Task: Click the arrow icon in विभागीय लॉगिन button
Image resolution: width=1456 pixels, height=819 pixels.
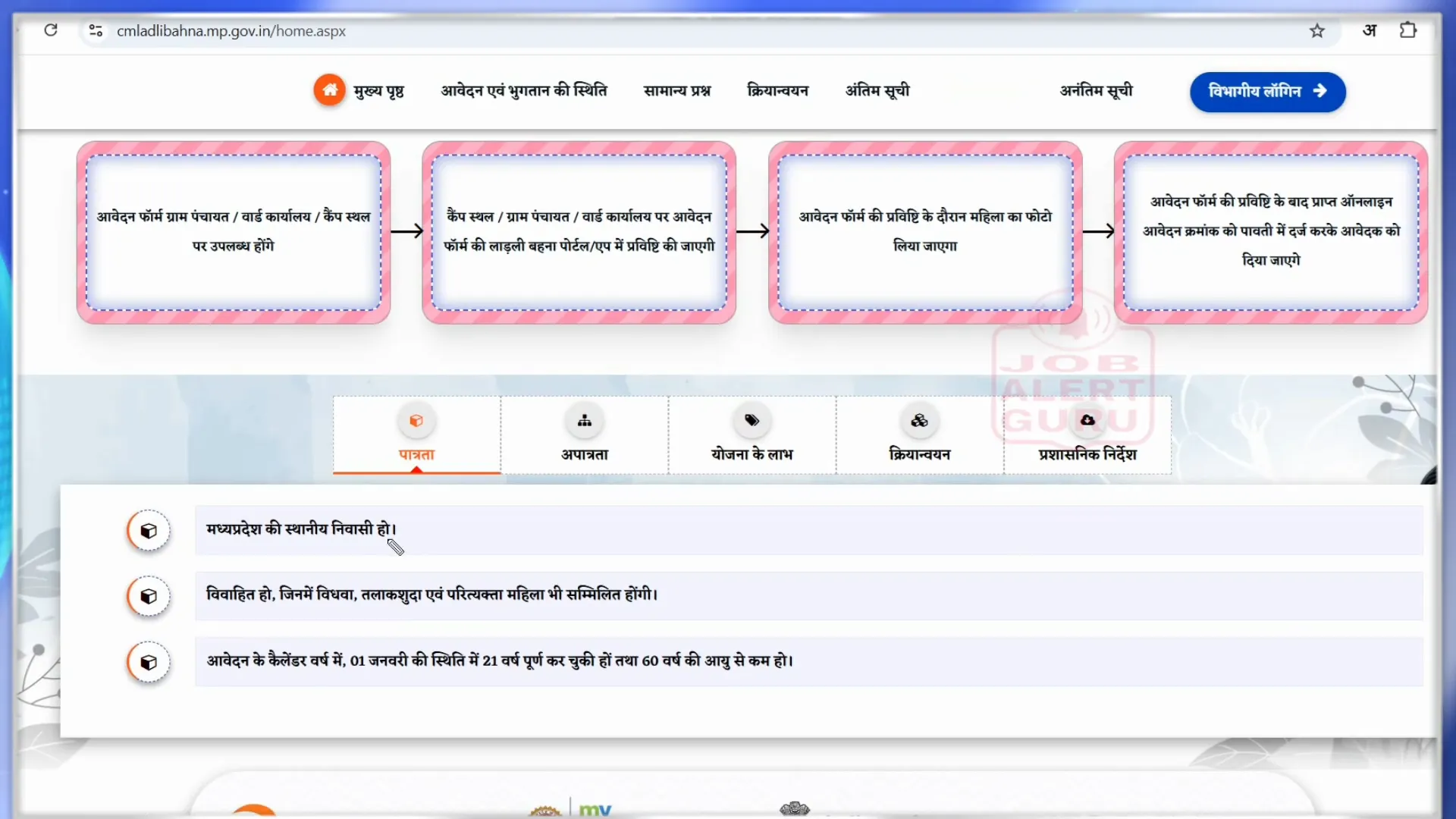Action: pyautogui.click(x=1320, y=91)
